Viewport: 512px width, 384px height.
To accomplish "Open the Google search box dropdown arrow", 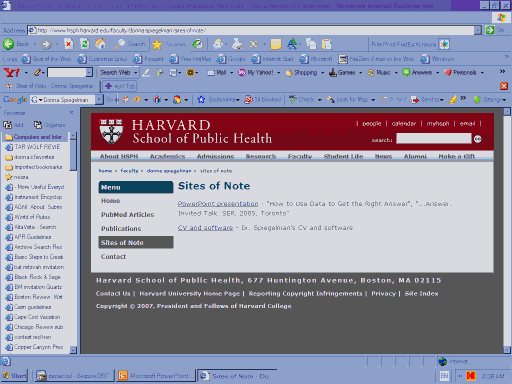I will [x=99, y=99].
